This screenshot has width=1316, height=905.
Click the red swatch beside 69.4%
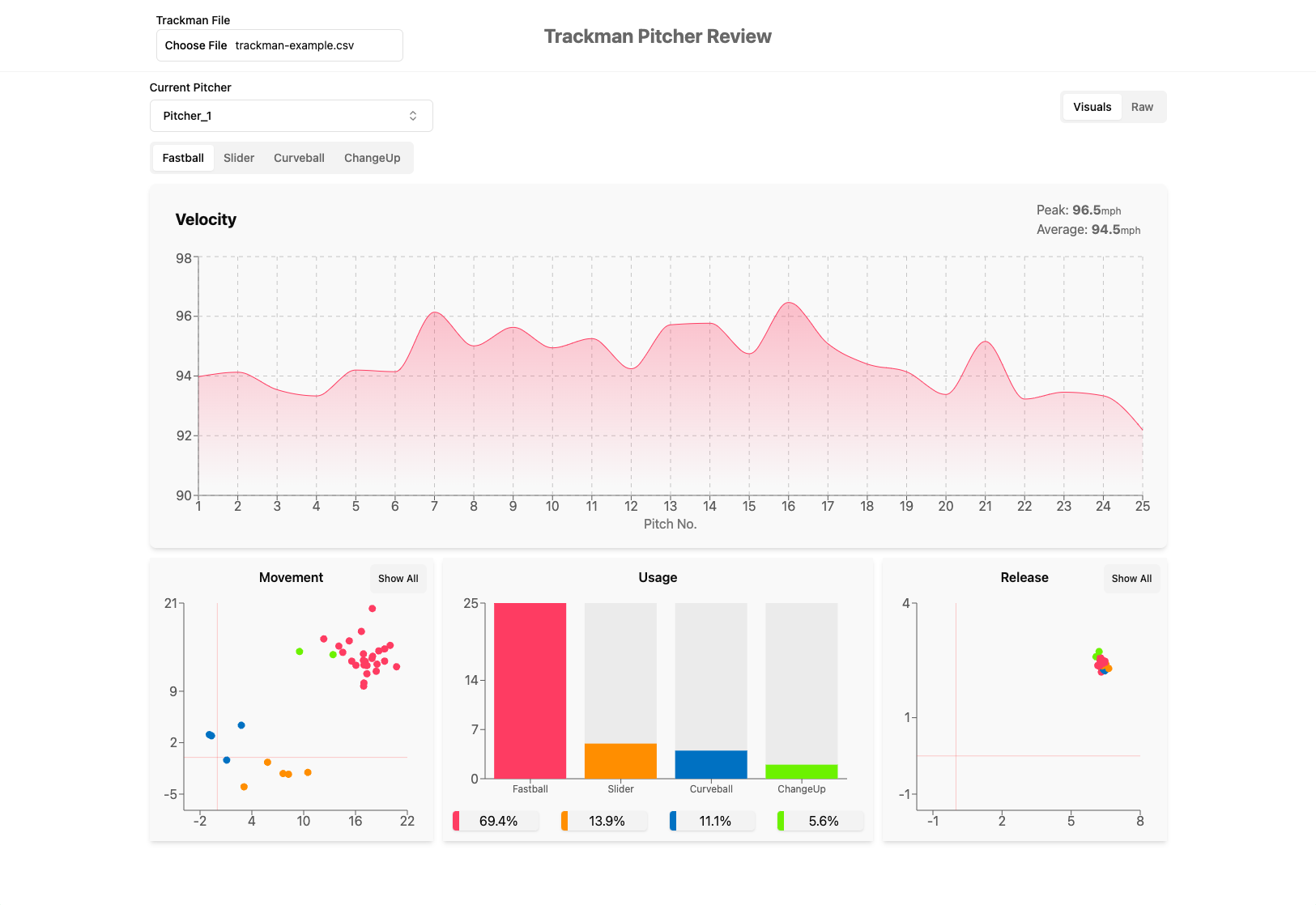click(x=456, y=821)
